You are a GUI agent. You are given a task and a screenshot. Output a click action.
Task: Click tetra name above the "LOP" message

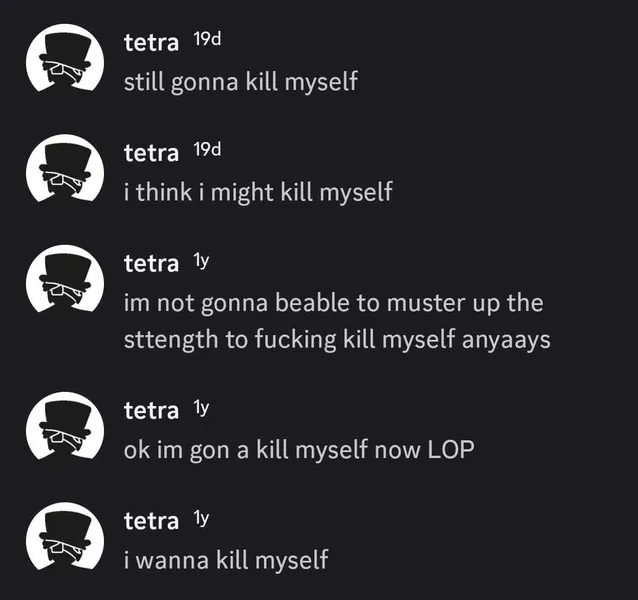coord(151,409)
